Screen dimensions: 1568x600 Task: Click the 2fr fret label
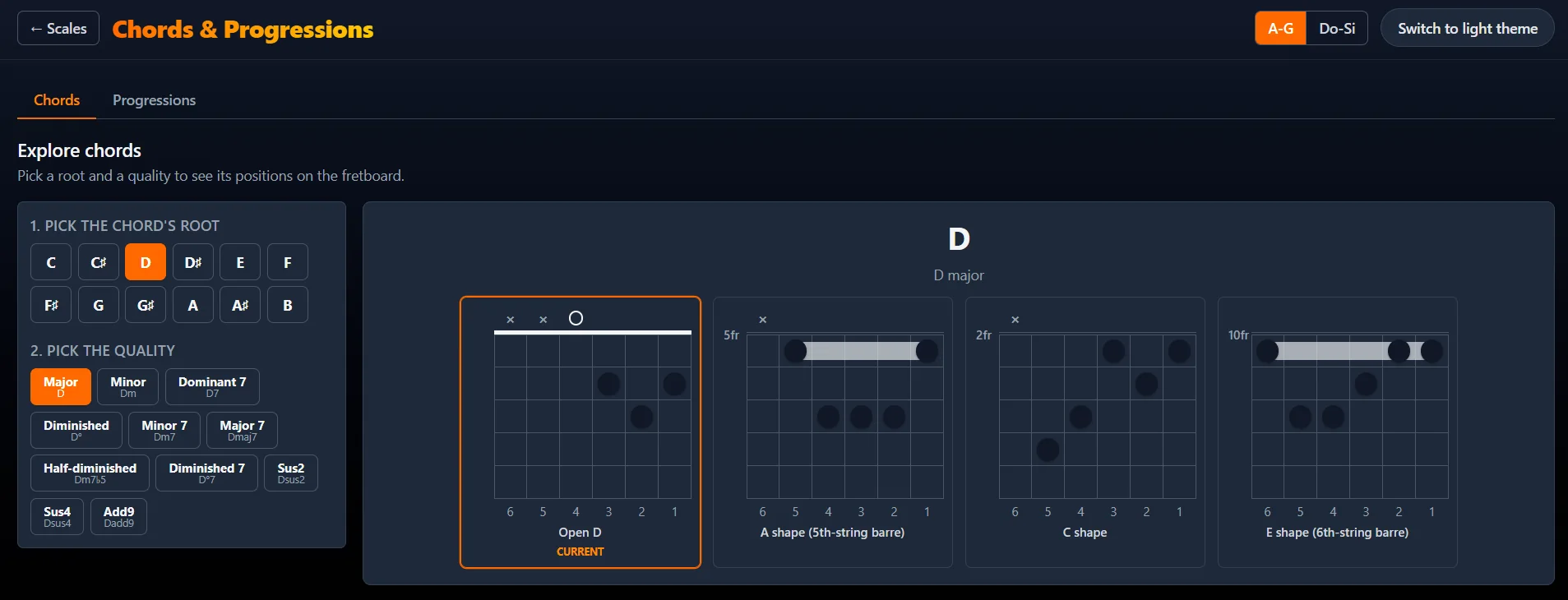click(983, 335)
